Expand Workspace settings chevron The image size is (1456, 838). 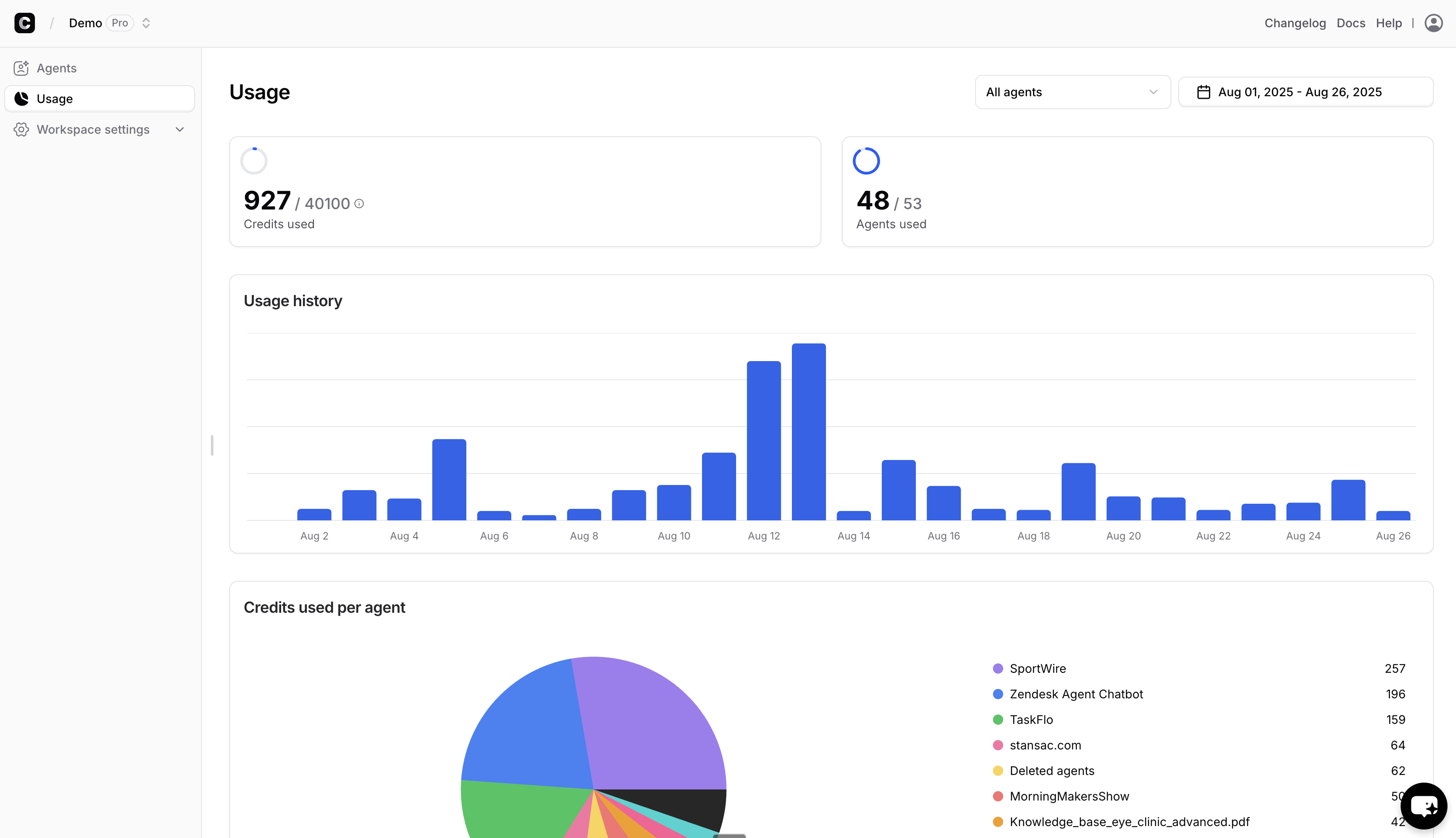pos(180,129)
